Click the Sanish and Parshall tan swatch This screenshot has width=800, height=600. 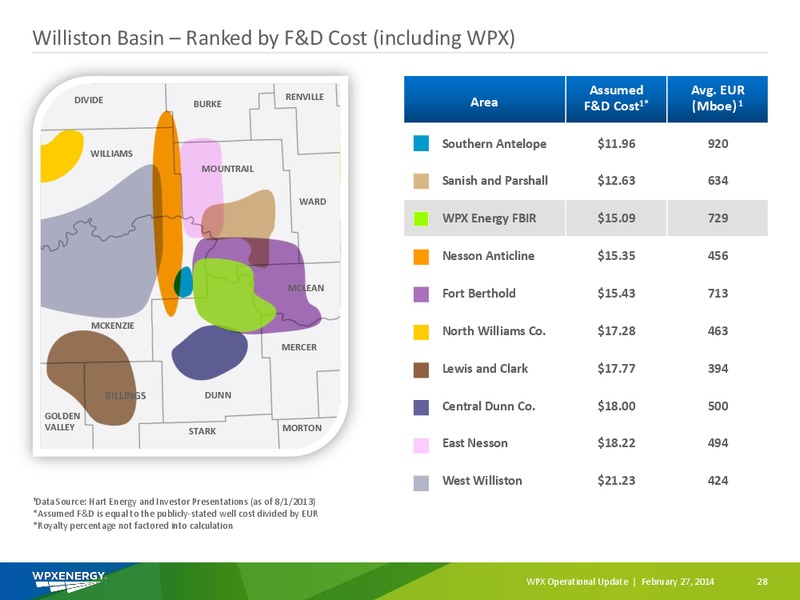tap(421, 181)
